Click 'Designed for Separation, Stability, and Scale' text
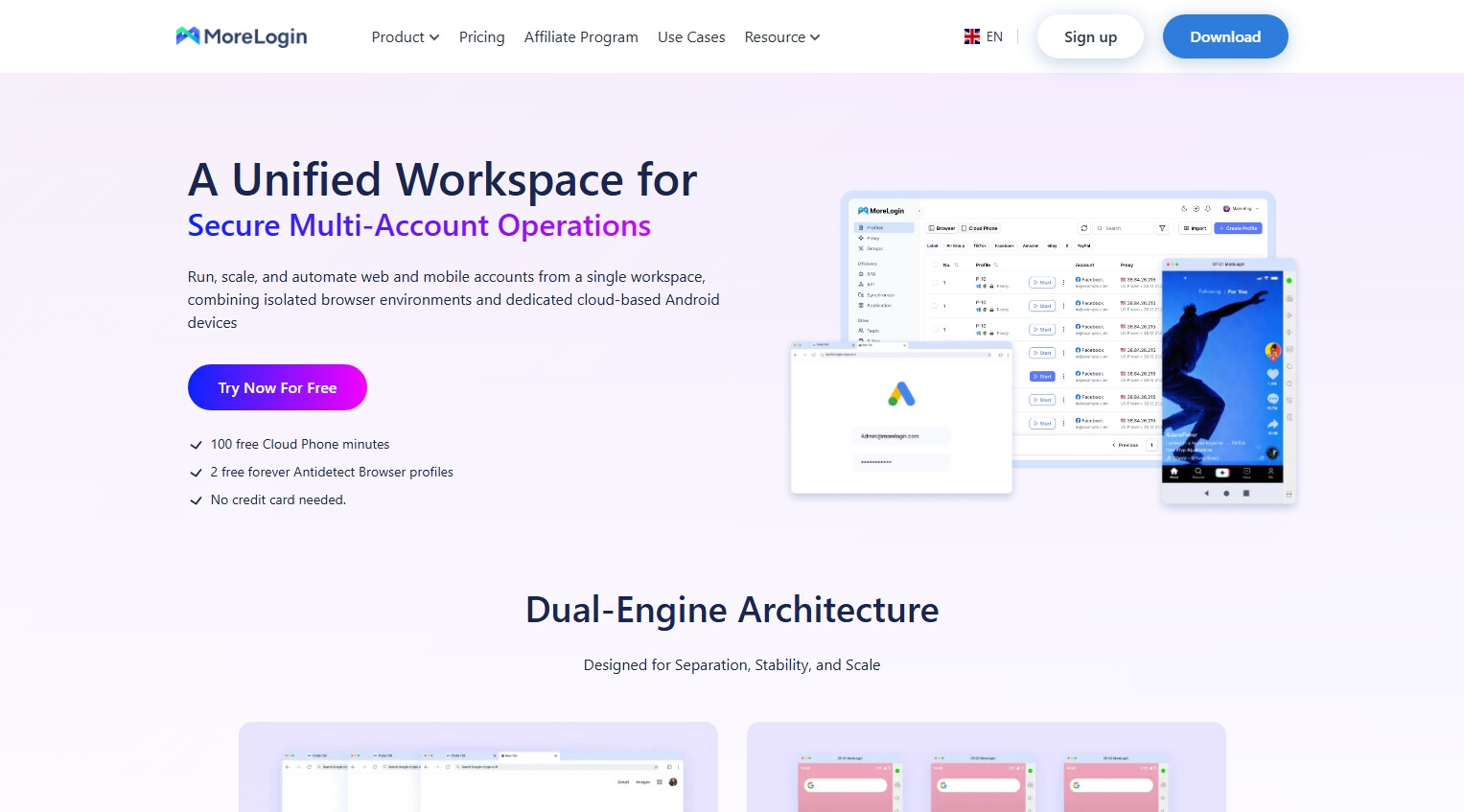This screenshot has width=1464, height=812. (x=732, y=664)
